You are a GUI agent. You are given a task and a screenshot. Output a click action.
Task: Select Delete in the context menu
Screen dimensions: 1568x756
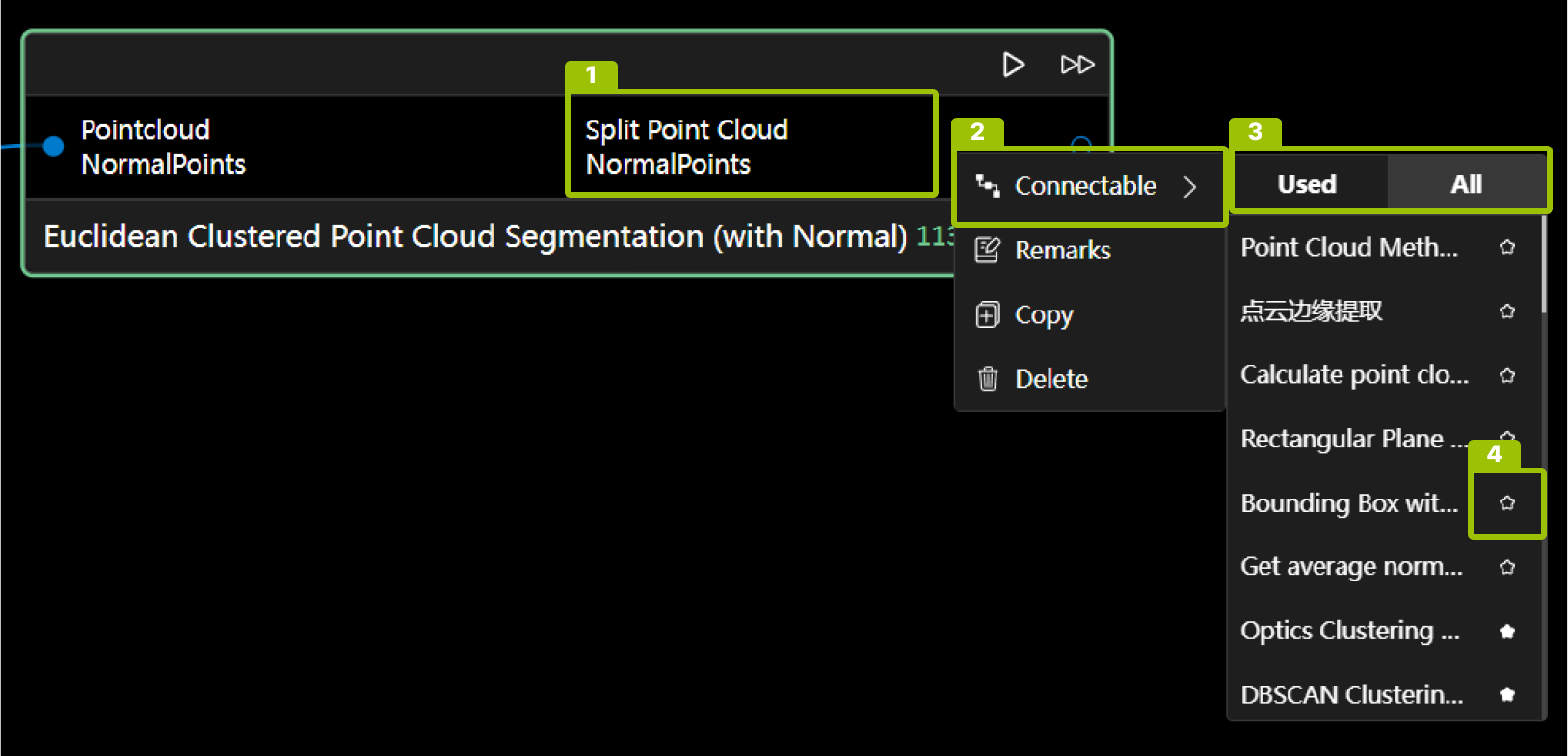tap(1050, 379)
